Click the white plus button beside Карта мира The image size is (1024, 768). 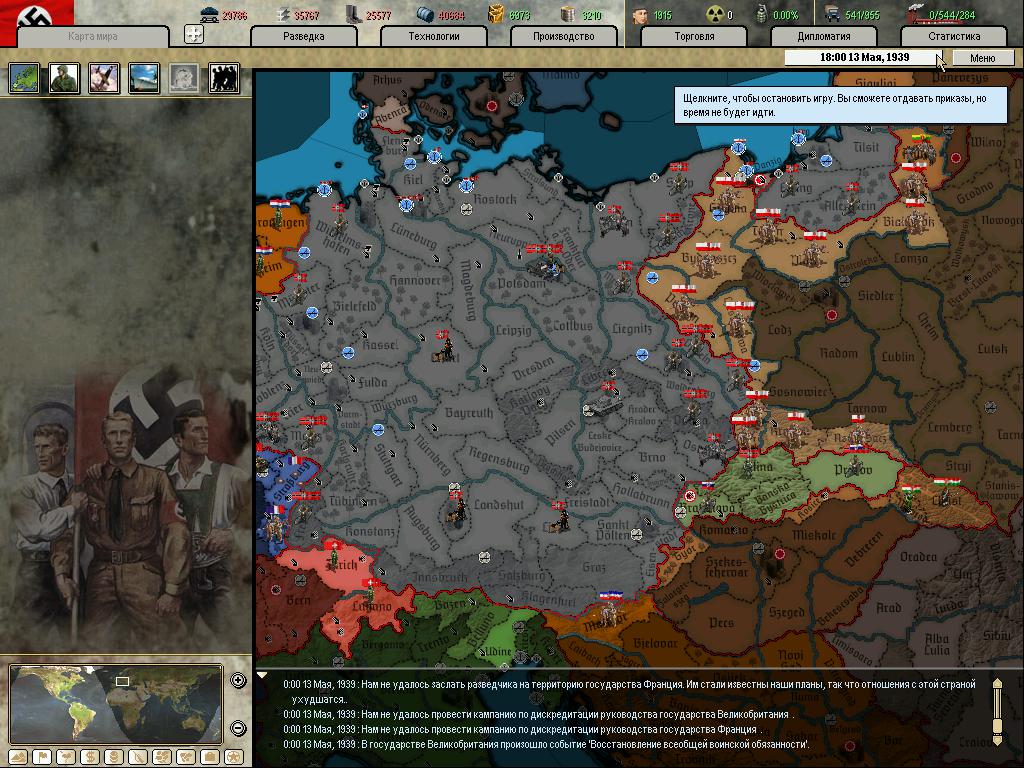194,34
